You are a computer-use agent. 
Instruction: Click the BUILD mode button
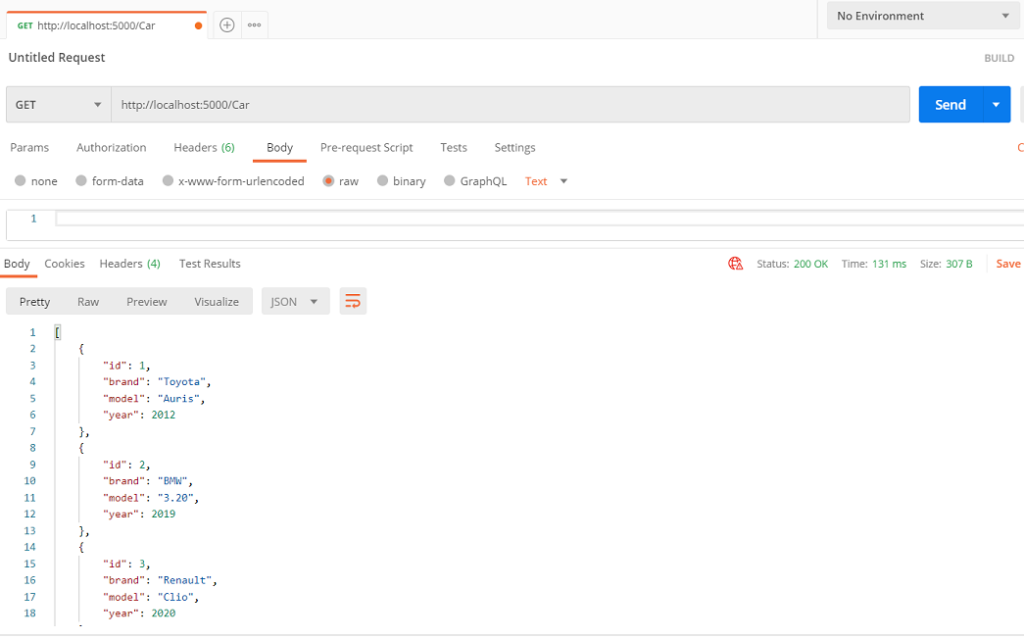[999, 58]
